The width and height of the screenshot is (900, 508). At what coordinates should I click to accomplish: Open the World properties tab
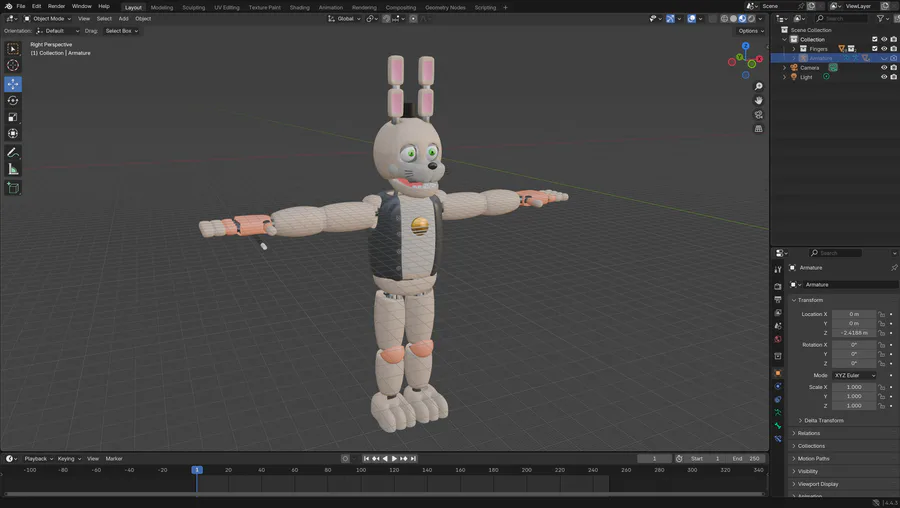point(778,339)
